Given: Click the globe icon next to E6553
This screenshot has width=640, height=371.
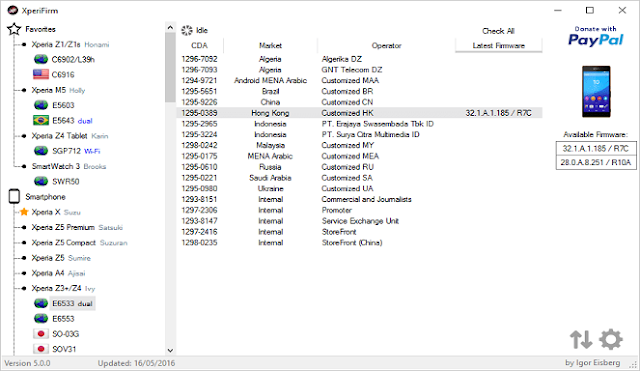Looking at the screenshot, I should 41,319.
